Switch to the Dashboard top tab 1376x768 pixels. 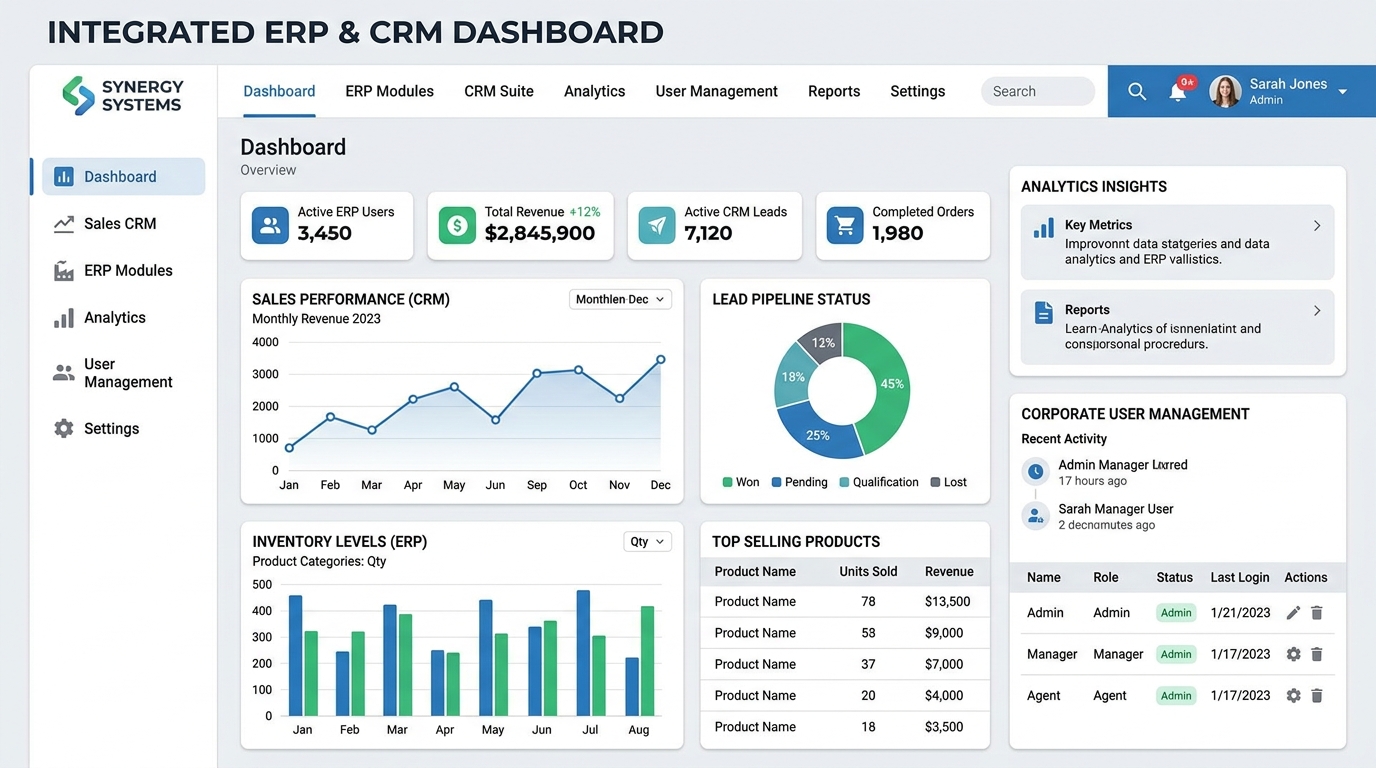pyautogui.click(x=279, y=91)
